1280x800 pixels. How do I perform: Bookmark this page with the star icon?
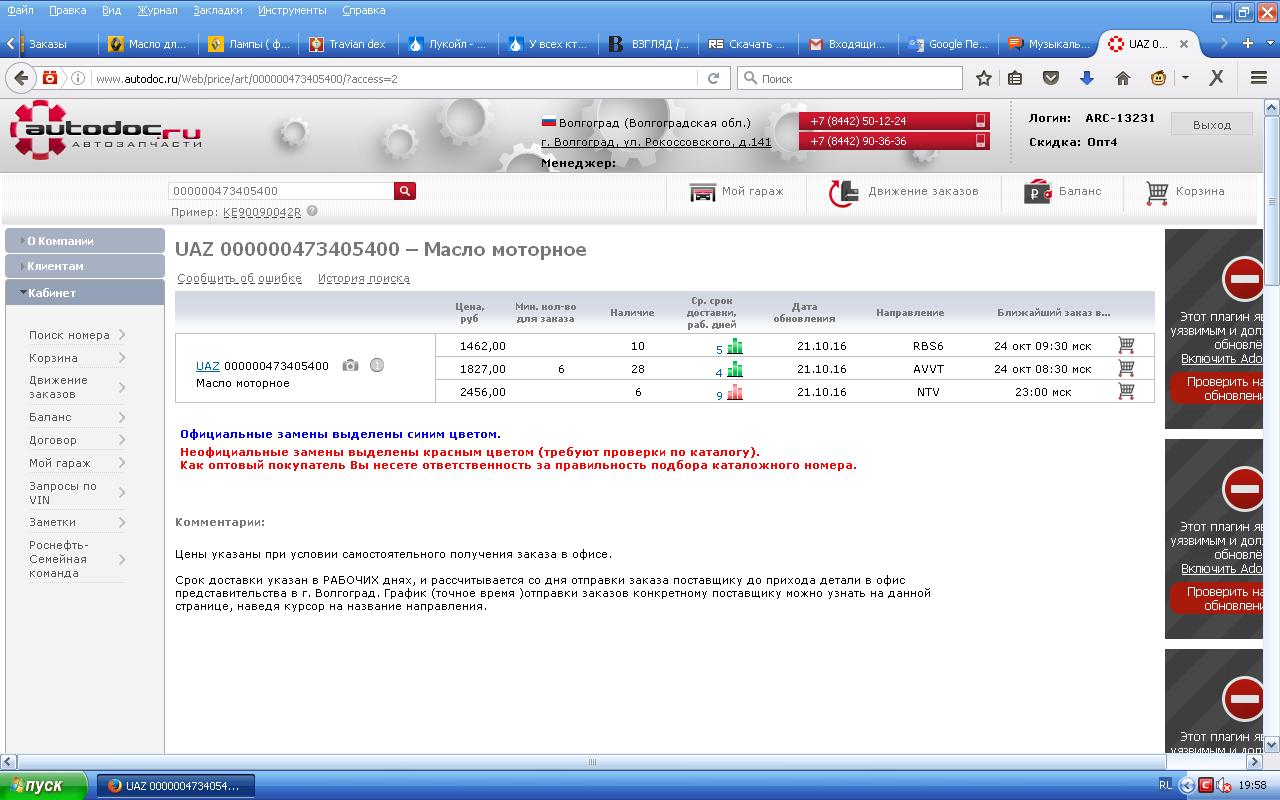coord(984,78)
